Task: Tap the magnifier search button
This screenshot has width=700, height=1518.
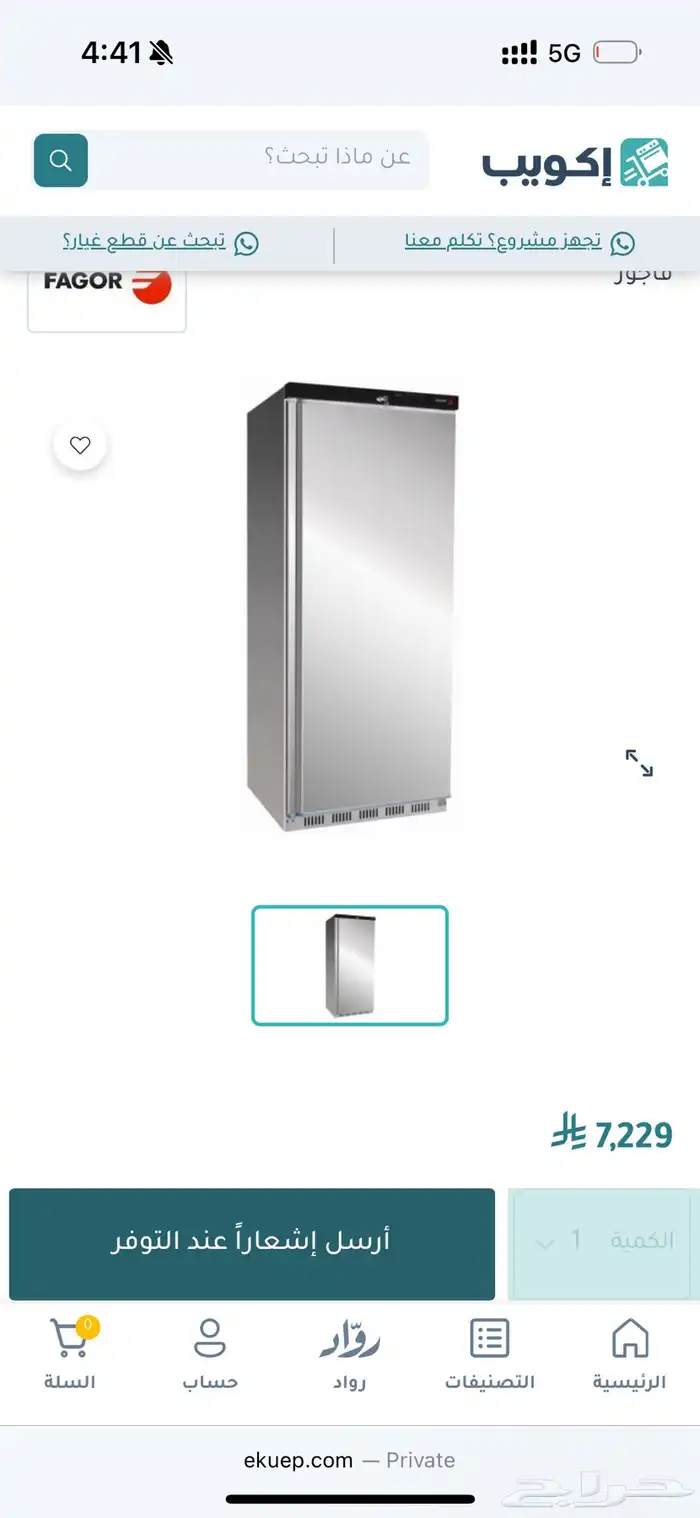Action: (61, 160)
